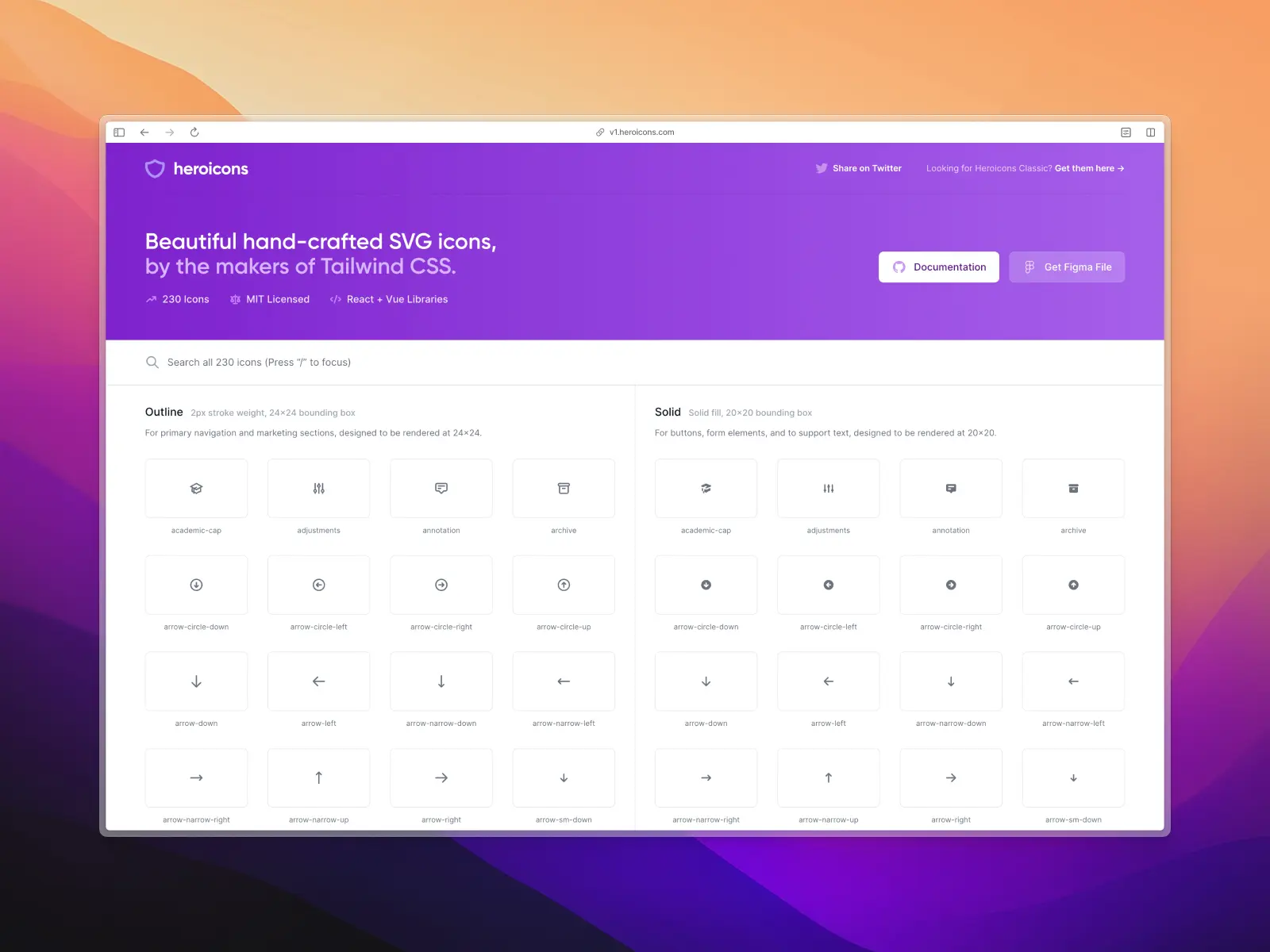Screen dimensions: 1270x952
Task: Click the solid arrow-sm-down icon
Action: pos(1073,778)
